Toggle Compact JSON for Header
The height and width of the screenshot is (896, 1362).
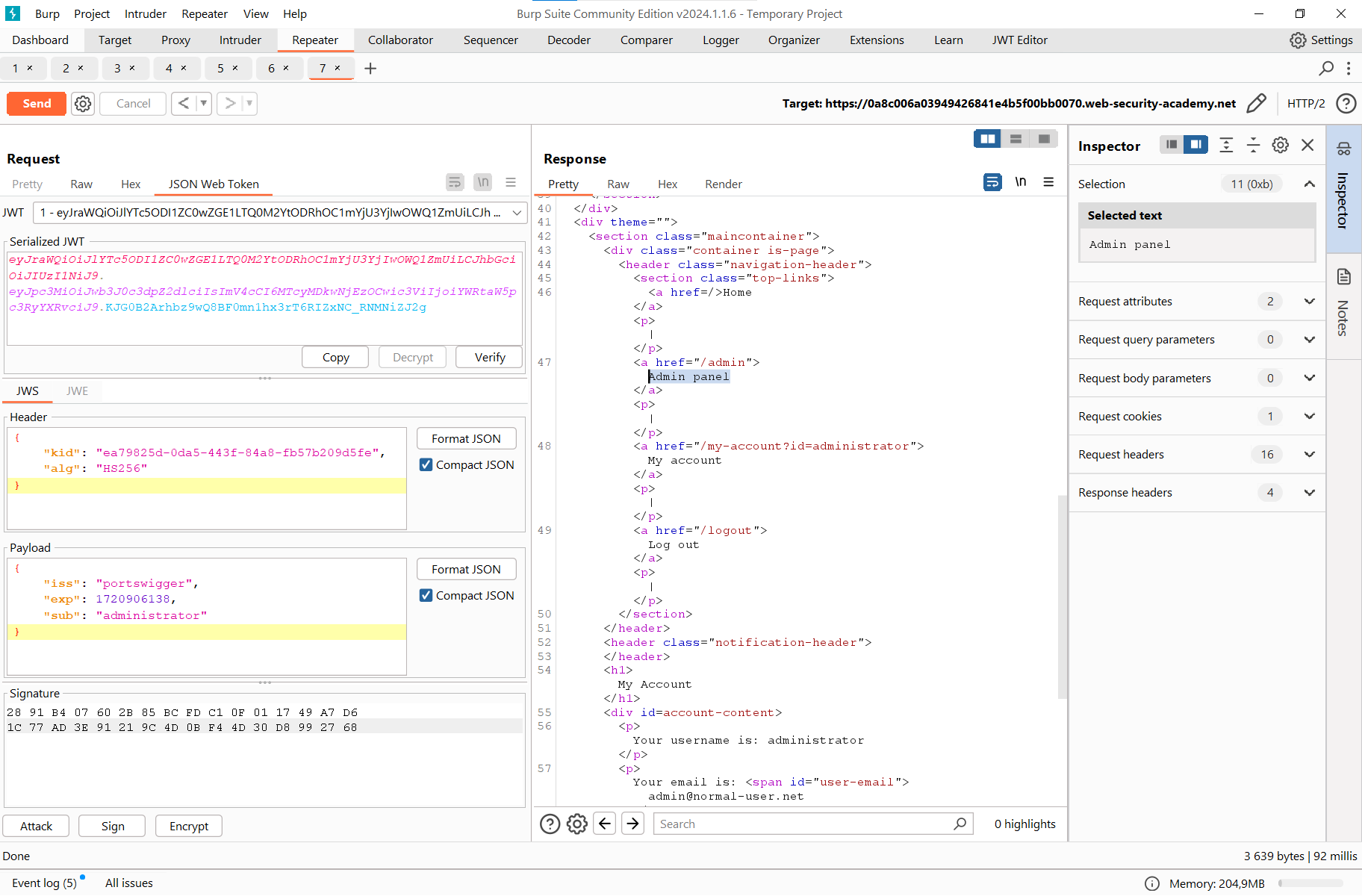coord(426,464)
